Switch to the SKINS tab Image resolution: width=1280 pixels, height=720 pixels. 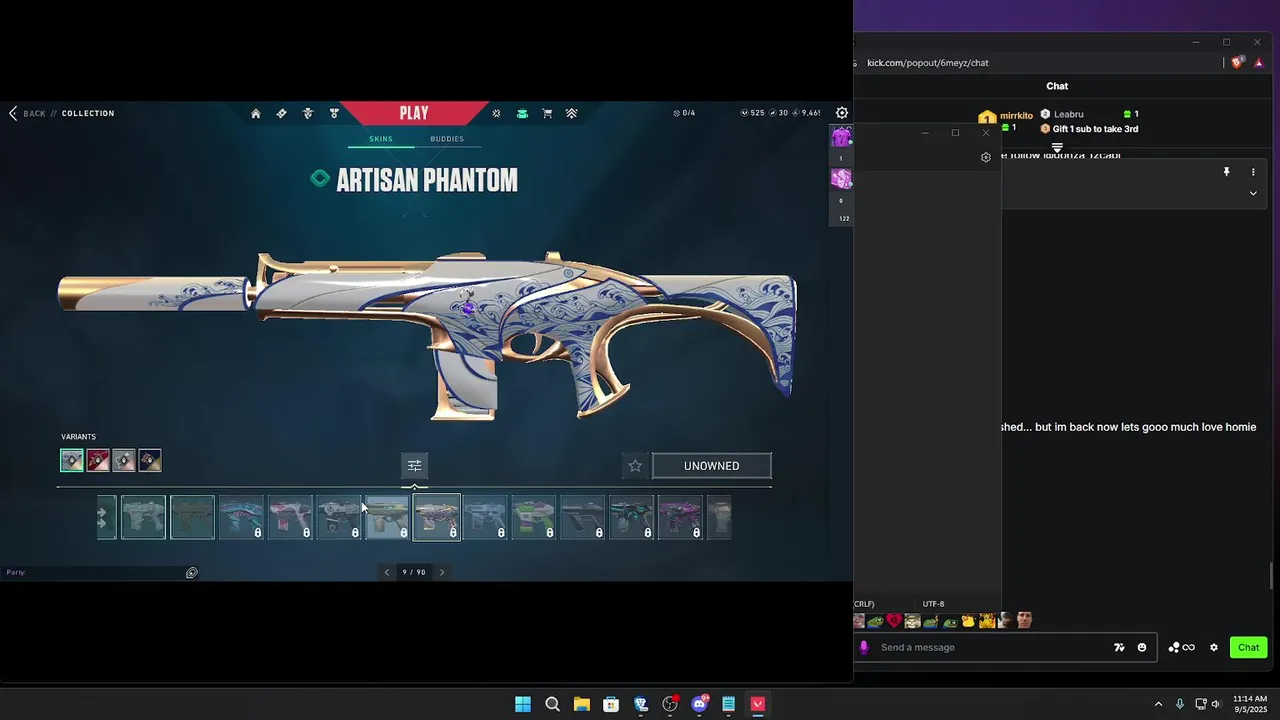[381, 139]
